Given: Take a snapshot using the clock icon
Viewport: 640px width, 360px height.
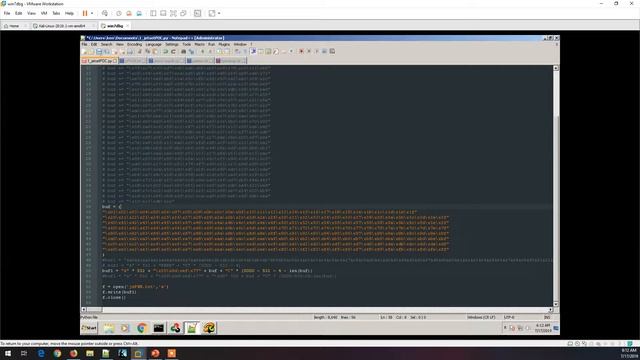Looking at the screenshot, I should click(x=119, y=13).
